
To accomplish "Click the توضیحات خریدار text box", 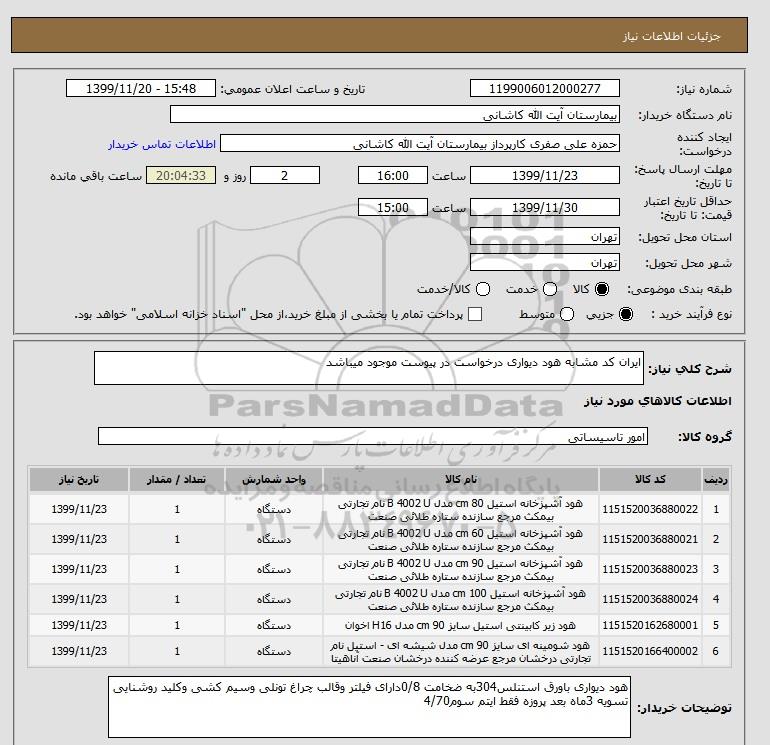I will click(369, 707).
